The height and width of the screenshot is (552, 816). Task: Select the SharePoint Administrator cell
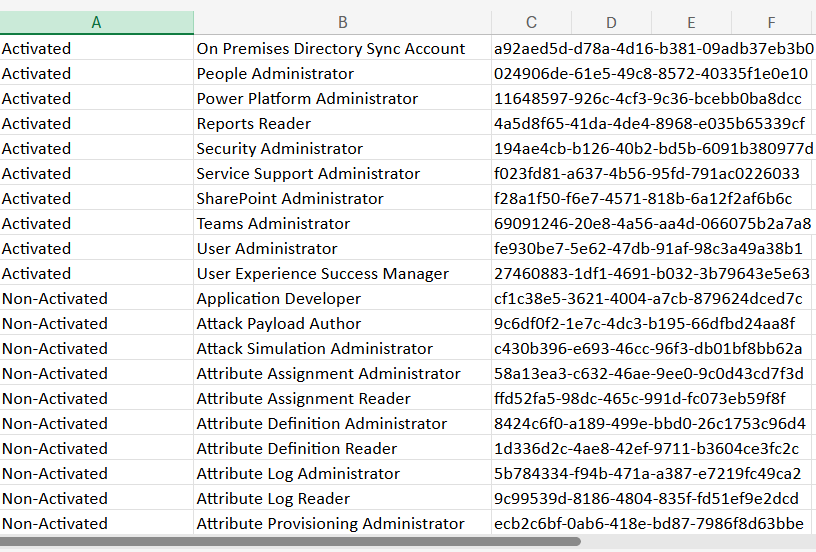pos(290,199)
